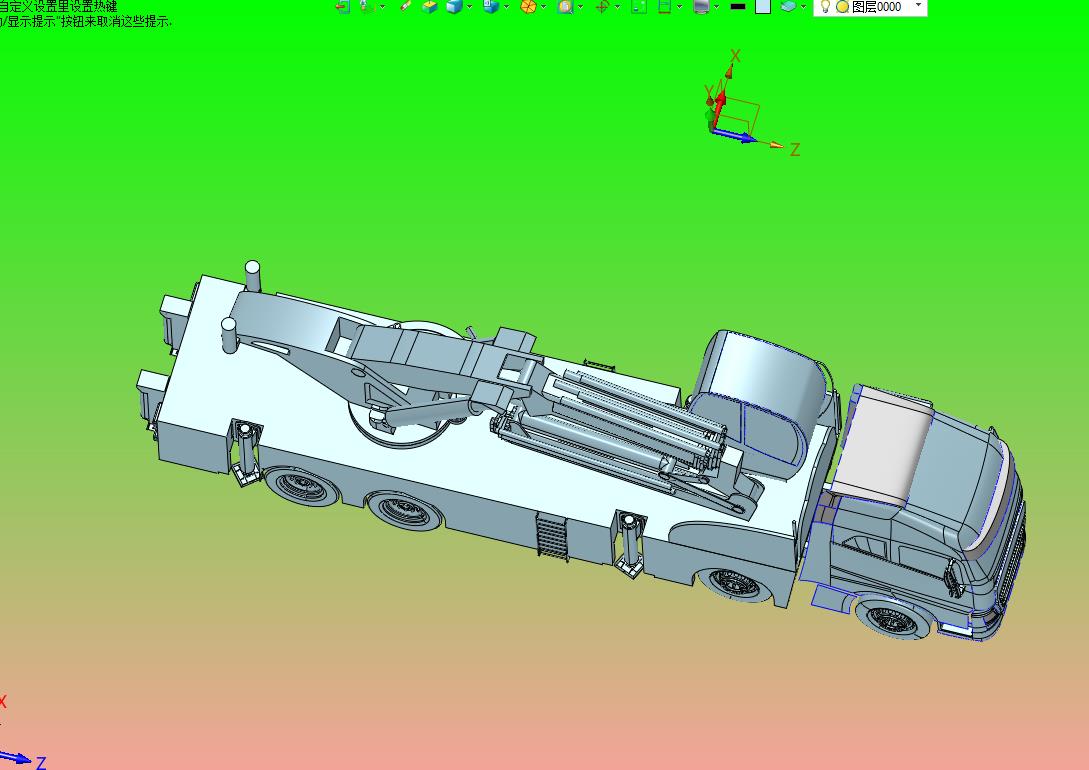Select the pencil measure tool icon

pos(406,6)
